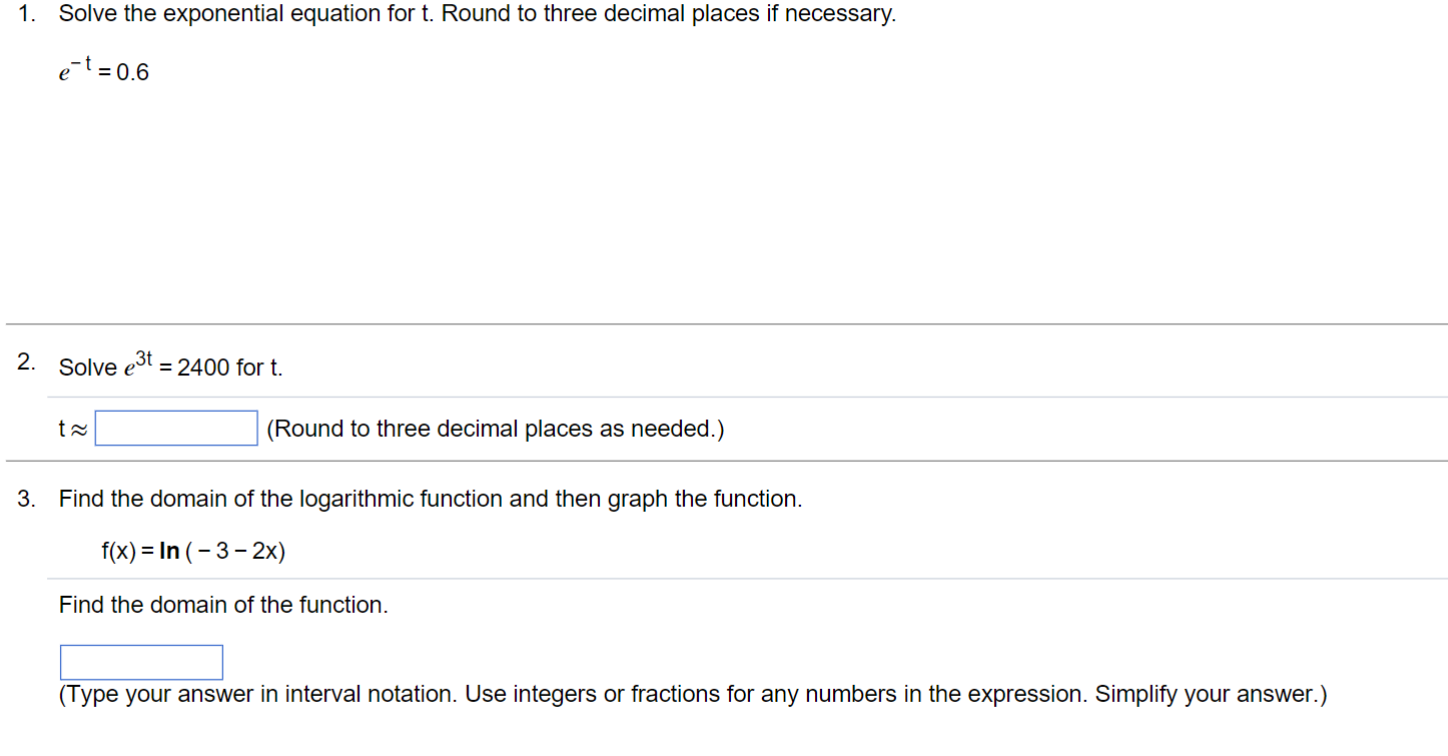Viewport: 1448px width, 756px height.
Task: Click the 0.6 value in question 1
Action: pos(134,72)
